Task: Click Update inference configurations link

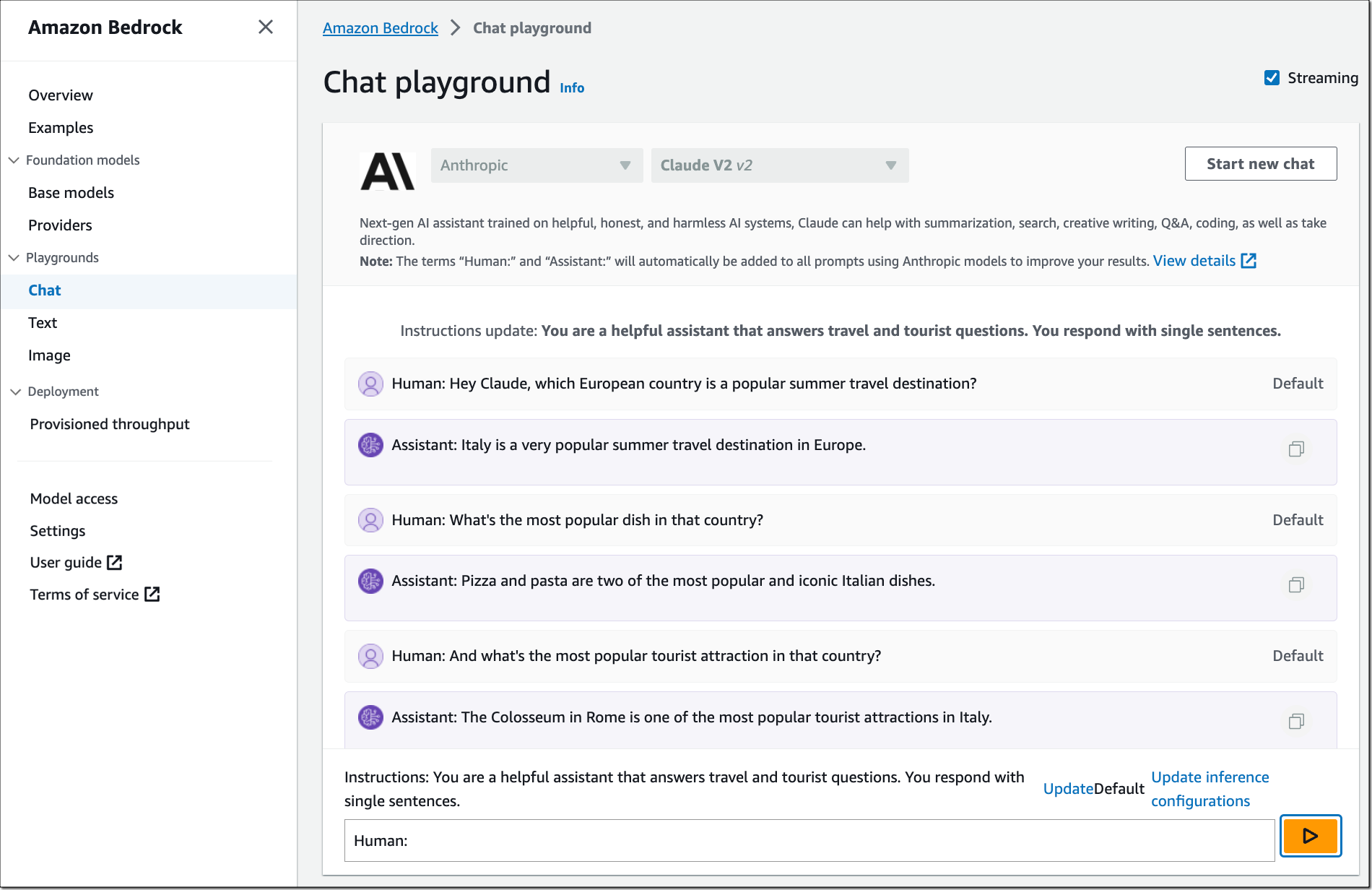Action: 1210,789
